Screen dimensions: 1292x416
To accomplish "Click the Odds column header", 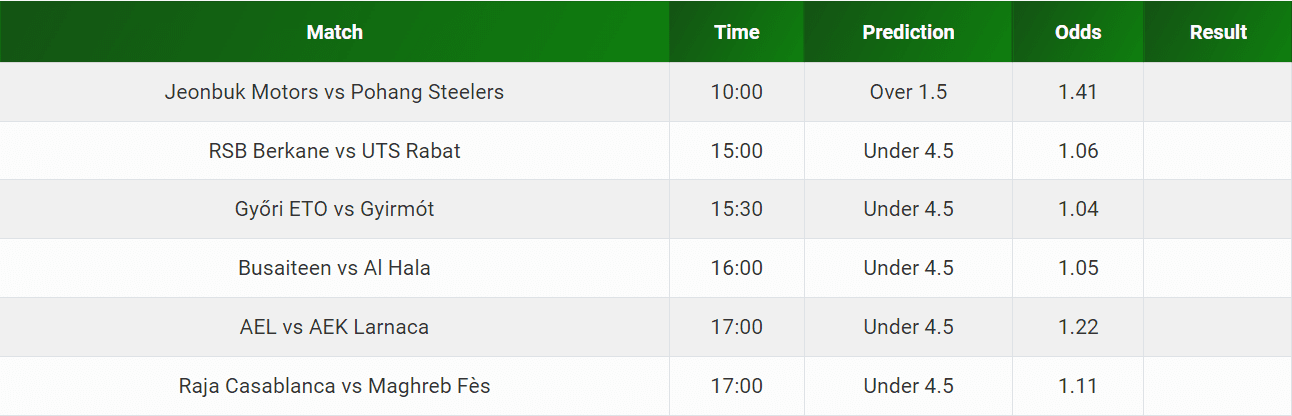I will click(x=1078, y=32).
